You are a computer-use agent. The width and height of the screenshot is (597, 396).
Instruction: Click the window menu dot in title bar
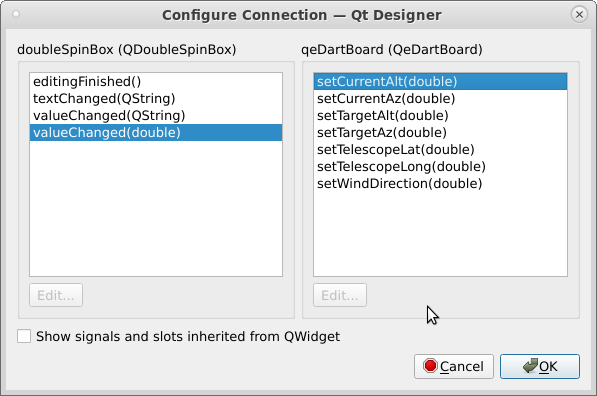pos(16,14)
